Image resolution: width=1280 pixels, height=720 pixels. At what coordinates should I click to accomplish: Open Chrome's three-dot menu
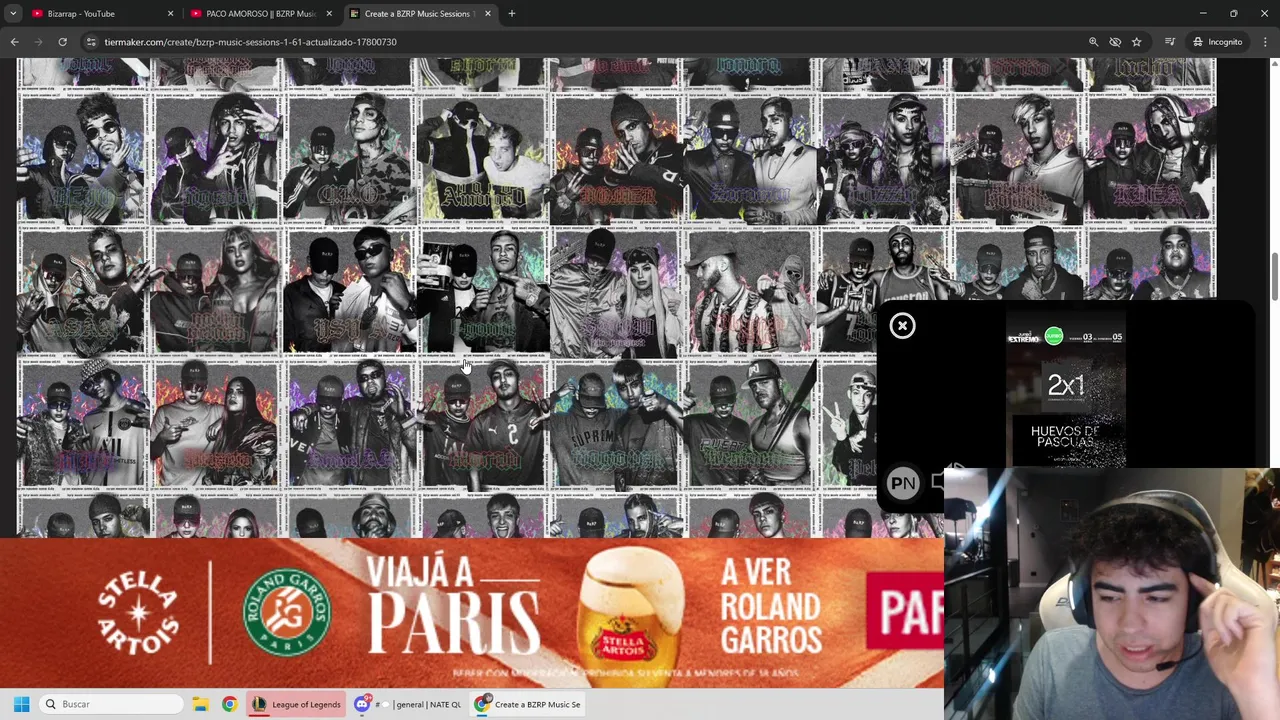point(1265,42)
